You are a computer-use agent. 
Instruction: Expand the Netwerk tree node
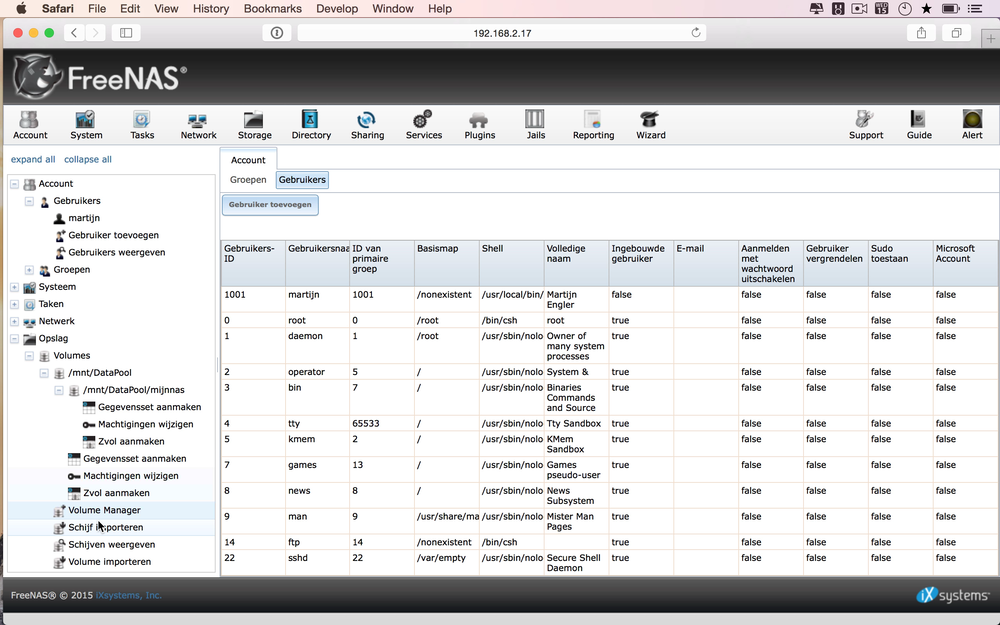(x=15, y=321)
